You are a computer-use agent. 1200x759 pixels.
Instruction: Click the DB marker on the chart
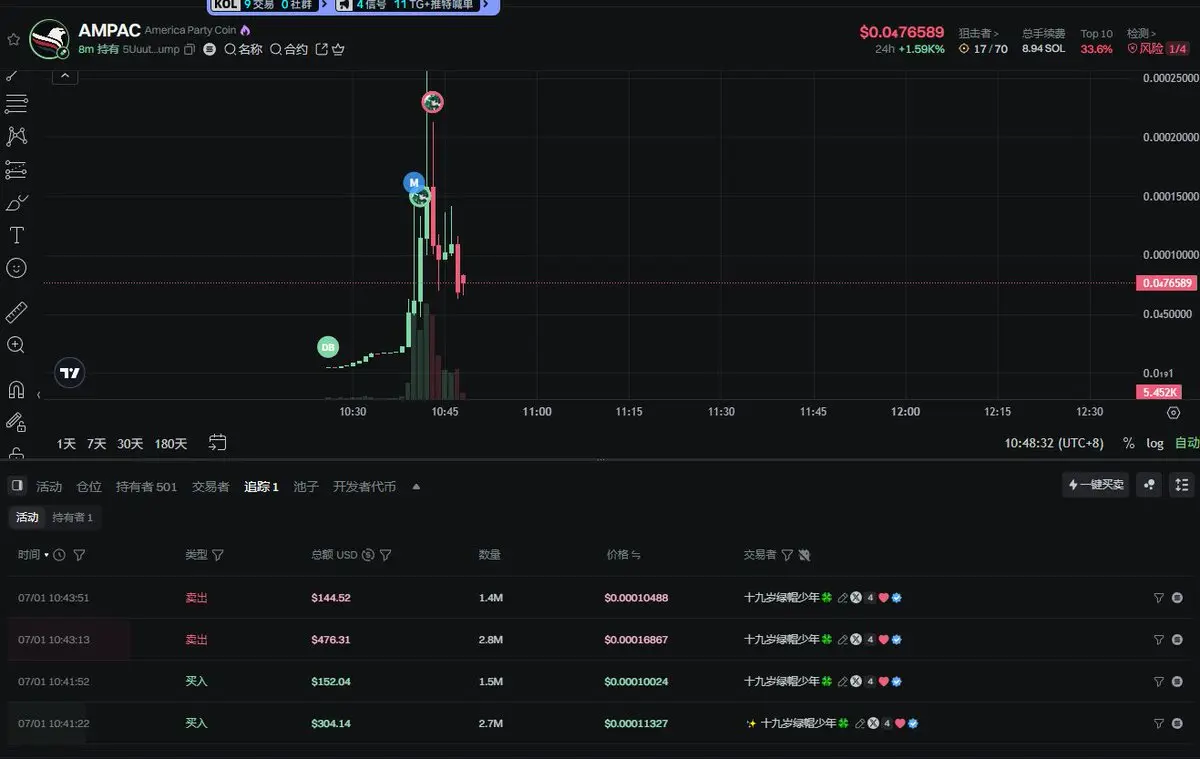(x=328, y=347)
